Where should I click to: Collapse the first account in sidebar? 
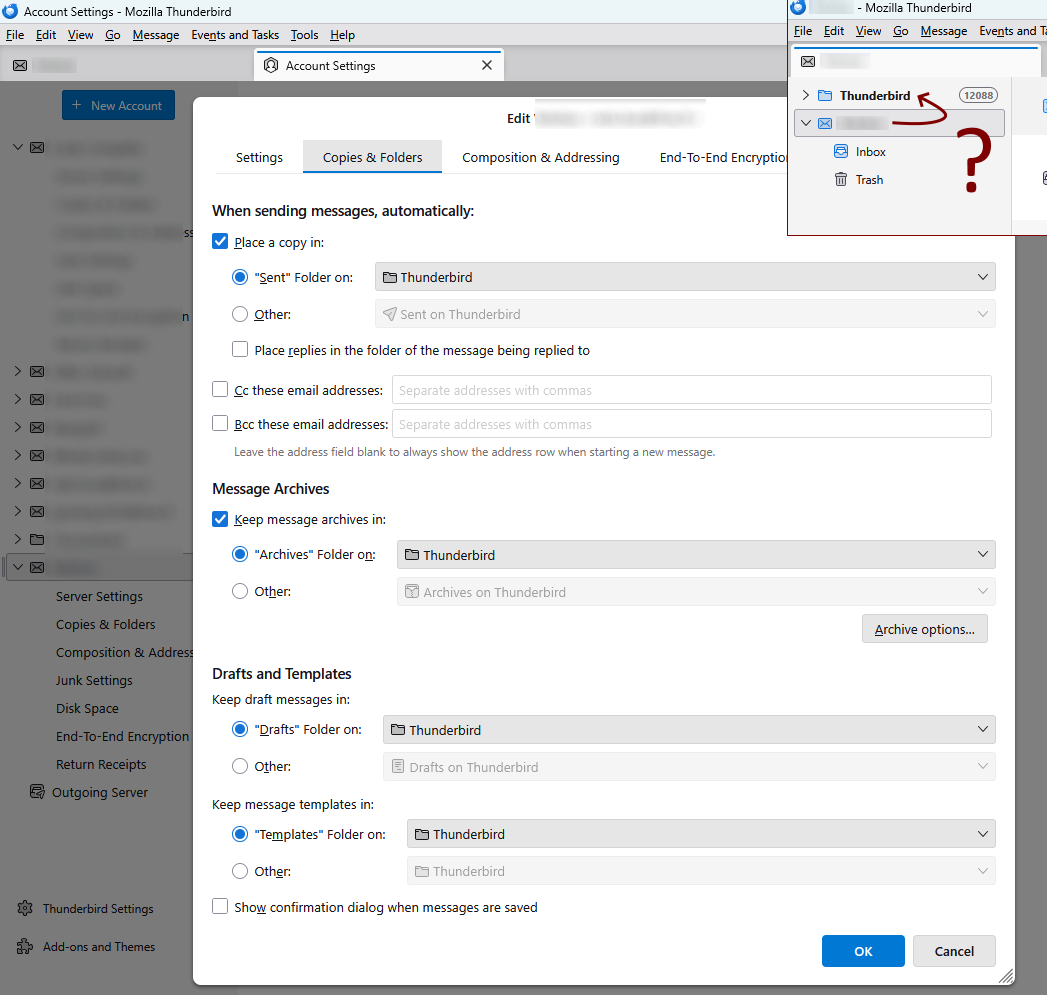18,148
